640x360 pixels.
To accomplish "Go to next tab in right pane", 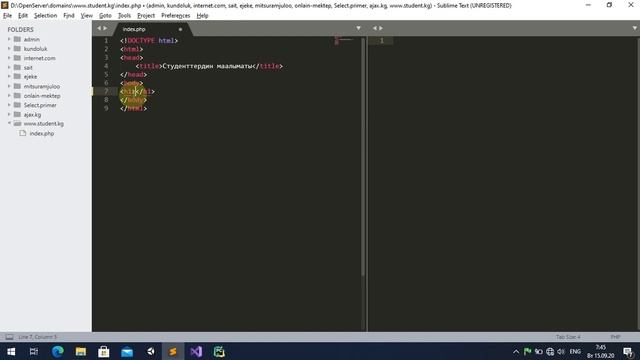I will click(x=381, y=28).
